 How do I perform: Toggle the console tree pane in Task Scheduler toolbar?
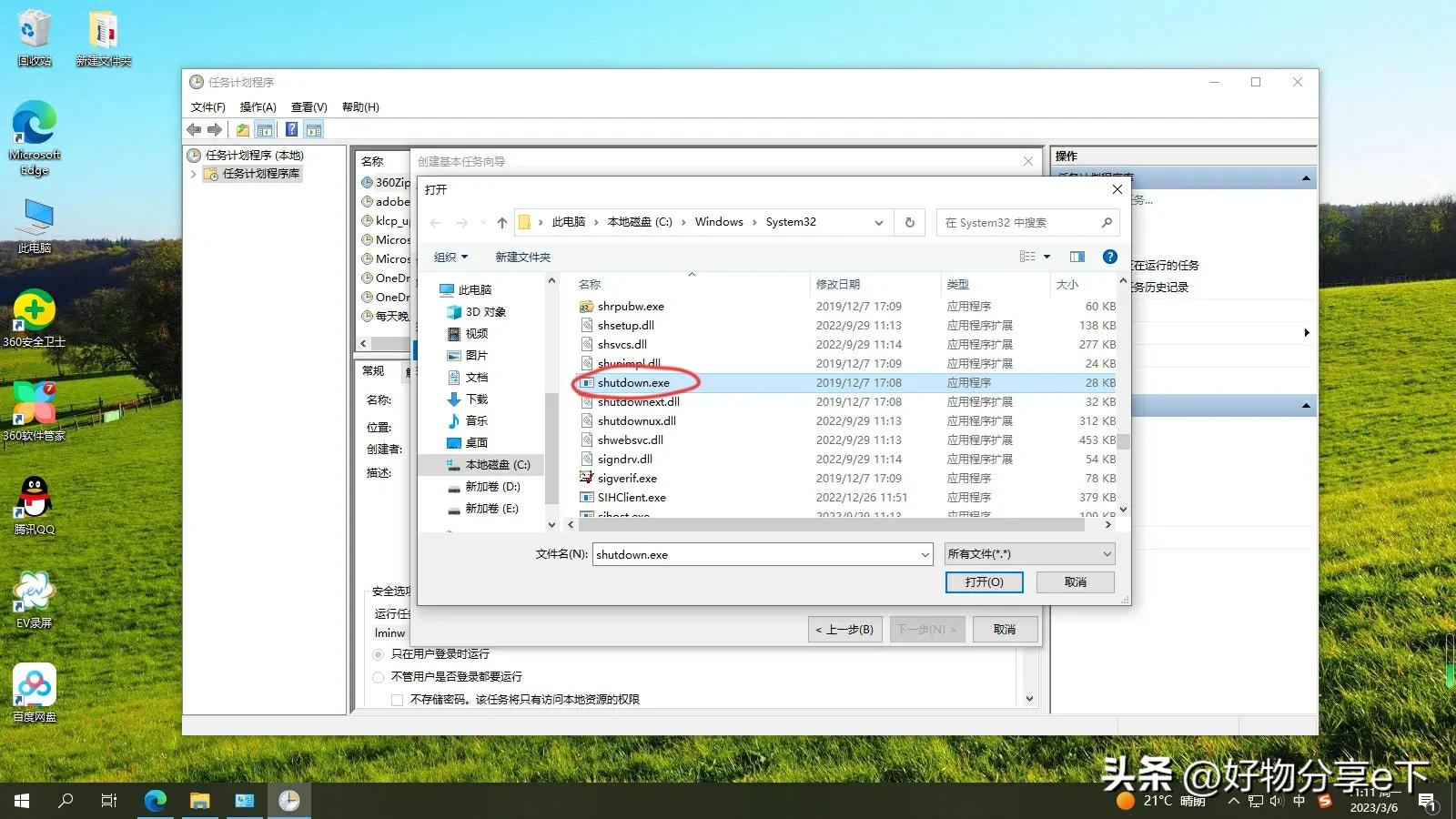pyautogui.click(x=265, y=128)
